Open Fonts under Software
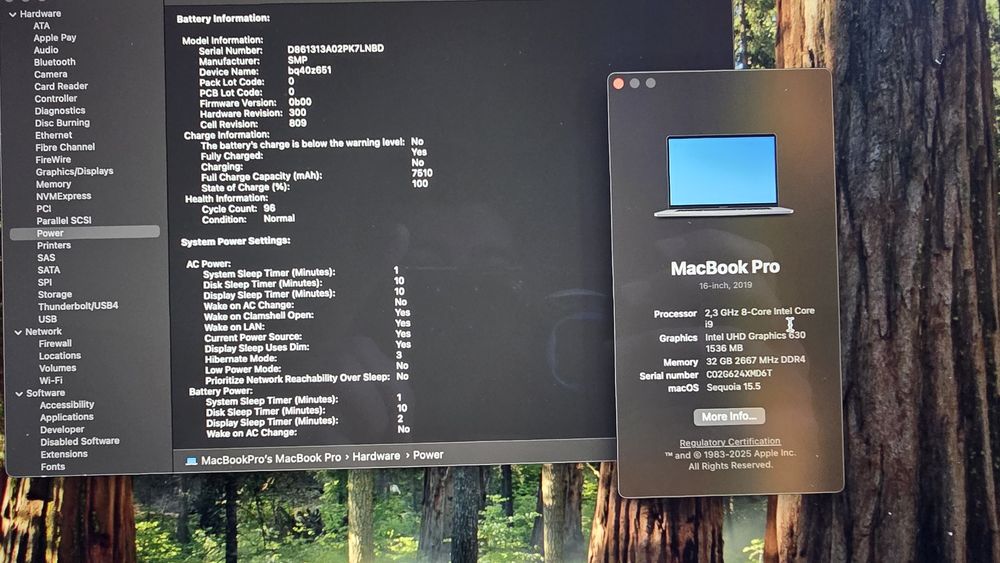Image resolution: width=1000 pixels, height=563 pixels. click(52, 467)
